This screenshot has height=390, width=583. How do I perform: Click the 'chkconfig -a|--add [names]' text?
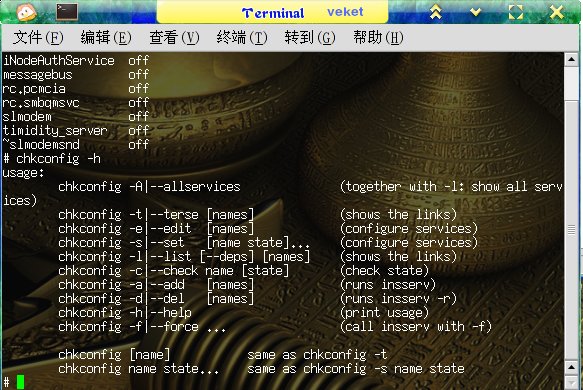click(x=156, y=285)
